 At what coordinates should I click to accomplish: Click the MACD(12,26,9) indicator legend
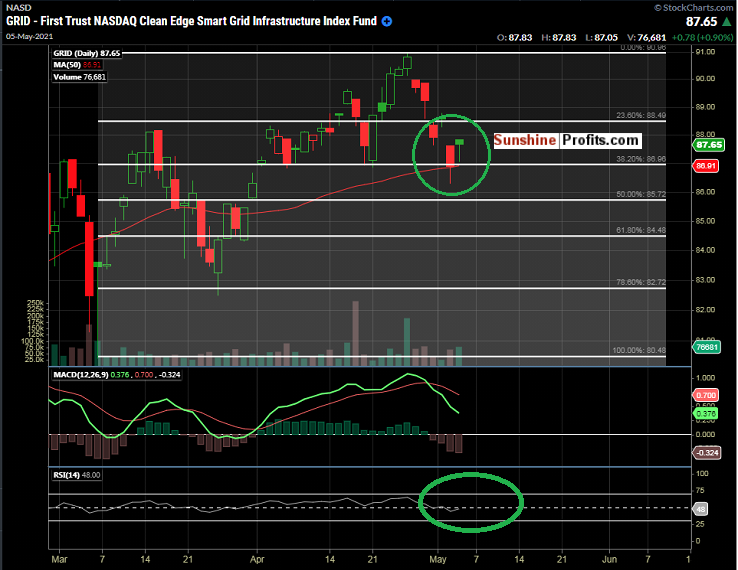[116, 375]
